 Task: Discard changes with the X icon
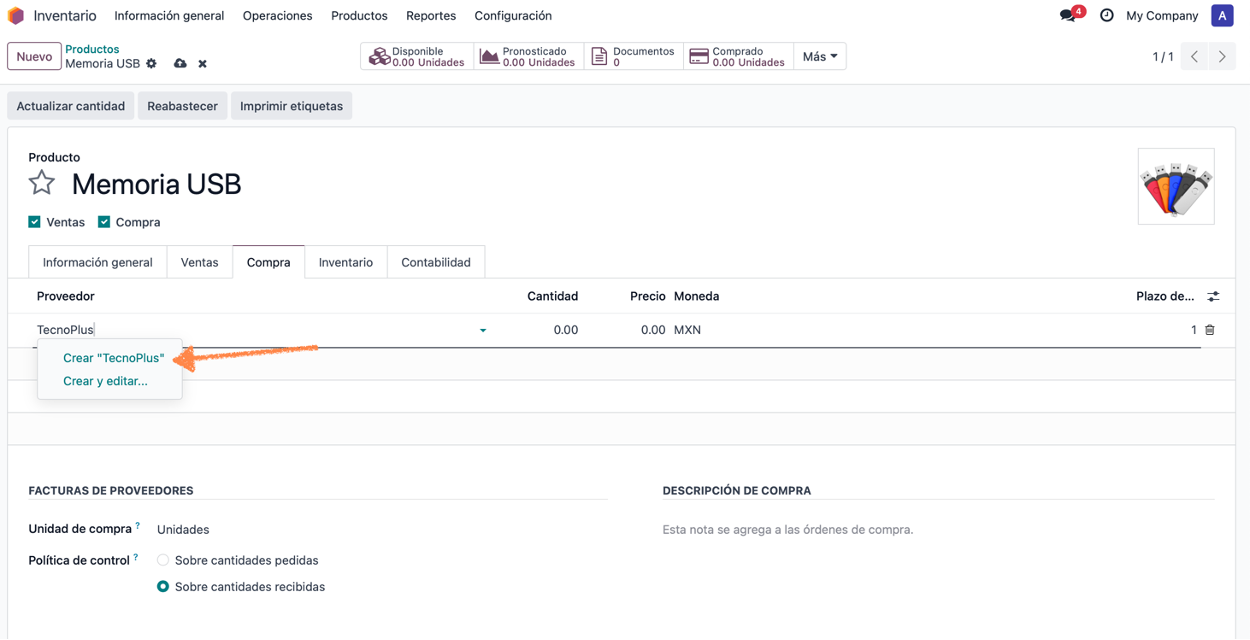tap(202, 64)
